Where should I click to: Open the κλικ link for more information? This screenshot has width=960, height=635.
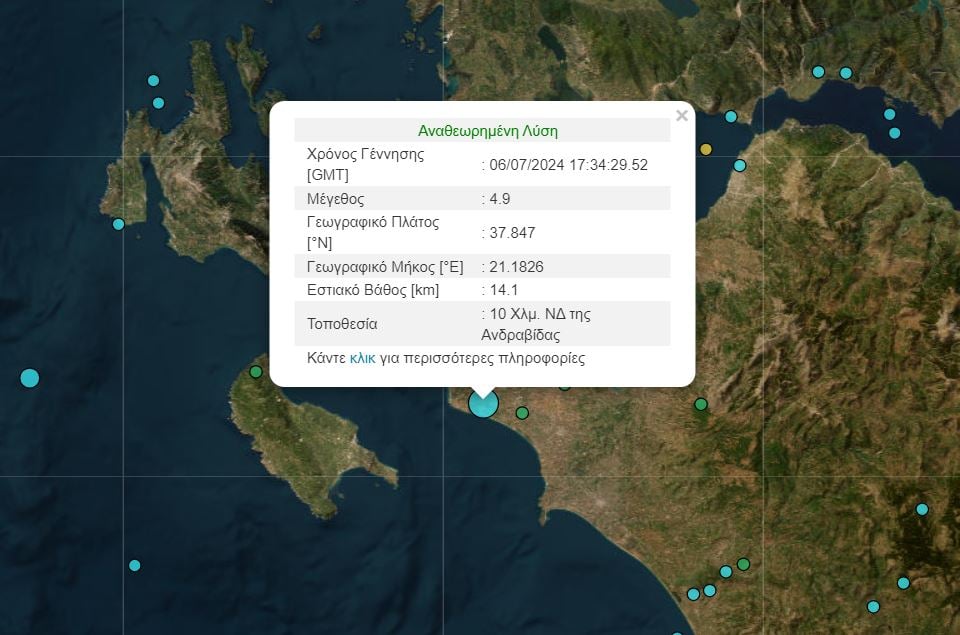(362, 358)
